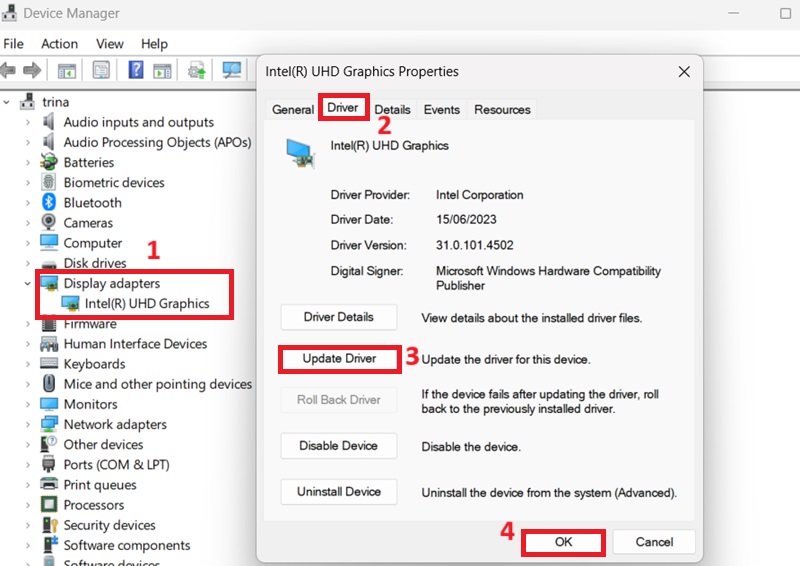Switch to the General tab
800x566 pixels.
coord(293,109)
